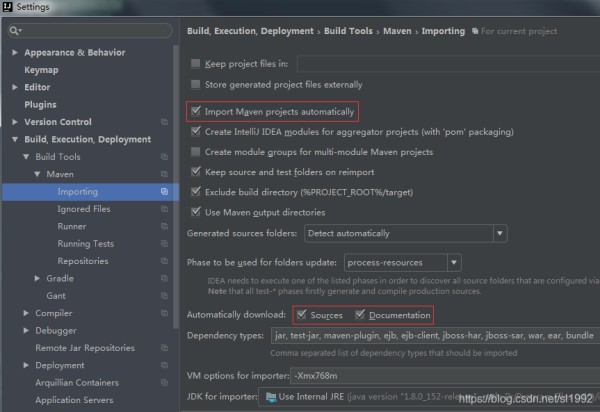Click the project-level icon beside Gradle

(164, 278)
